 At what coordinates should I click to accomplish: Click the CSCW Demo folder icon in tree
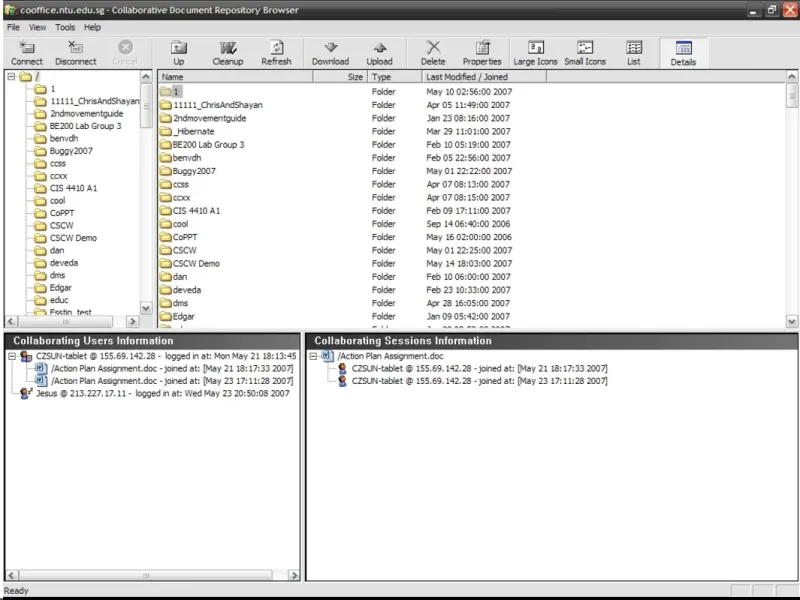pos(40,238)
